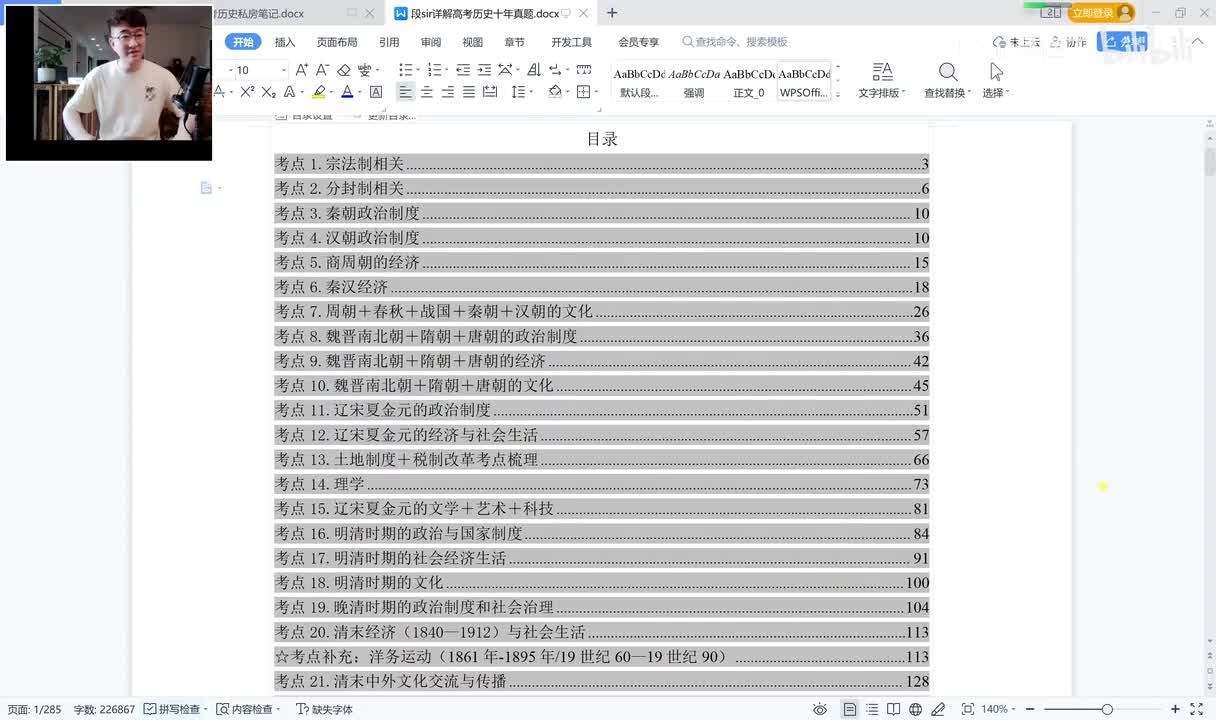Click the zoom in plus button
1216x720 pixels.
pos(1174,709)
